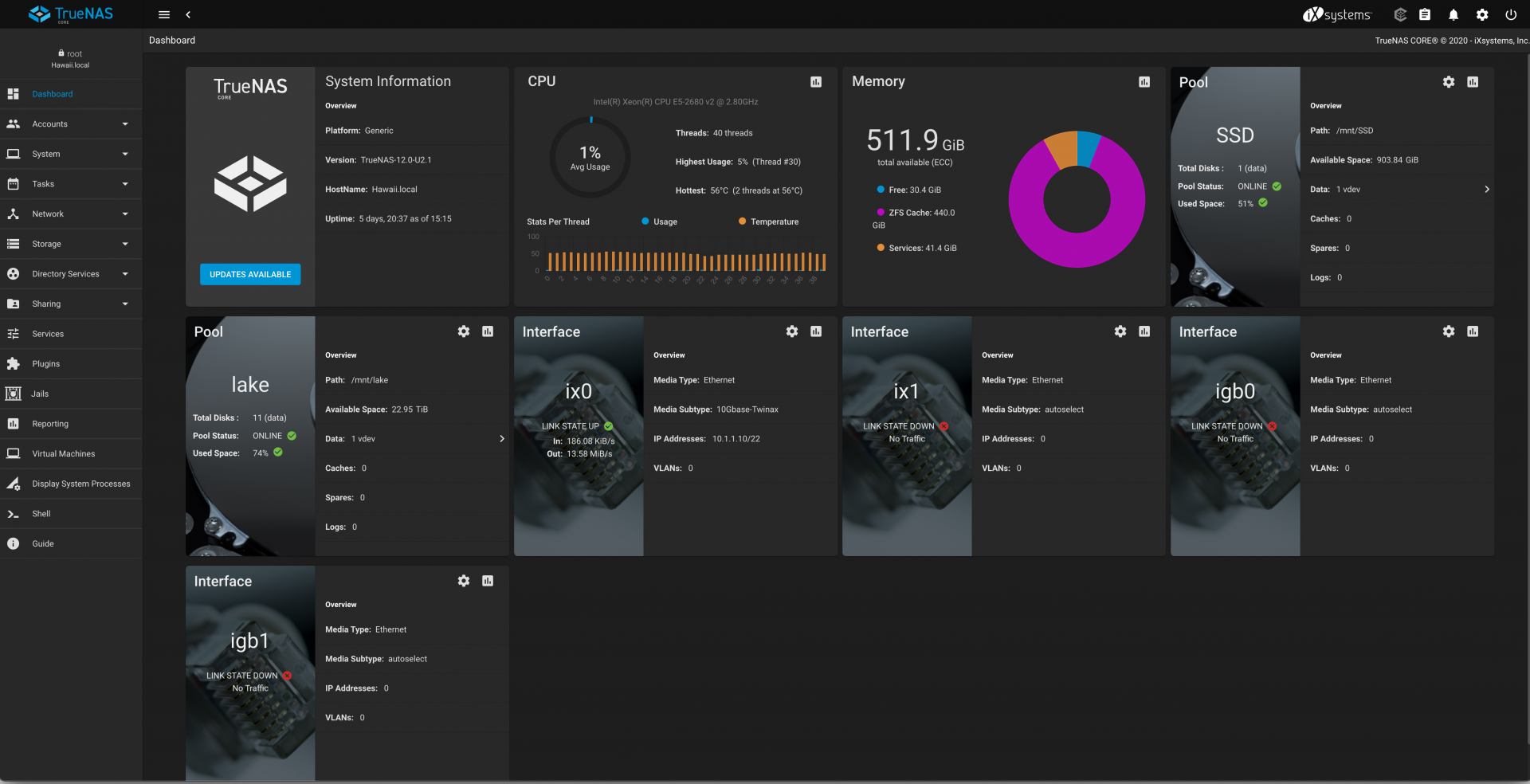Click the Version TrueNAS-12.0-U2.1 text

click(x=379, y=160)
